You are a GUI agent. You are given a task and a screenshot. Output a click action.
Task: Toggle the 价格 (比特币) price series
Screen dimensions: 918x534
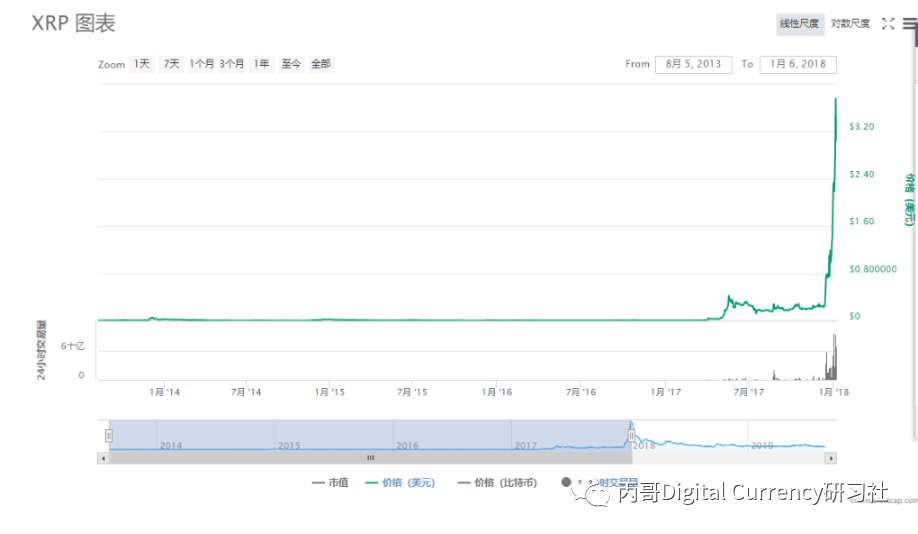[x=497, y=483]
